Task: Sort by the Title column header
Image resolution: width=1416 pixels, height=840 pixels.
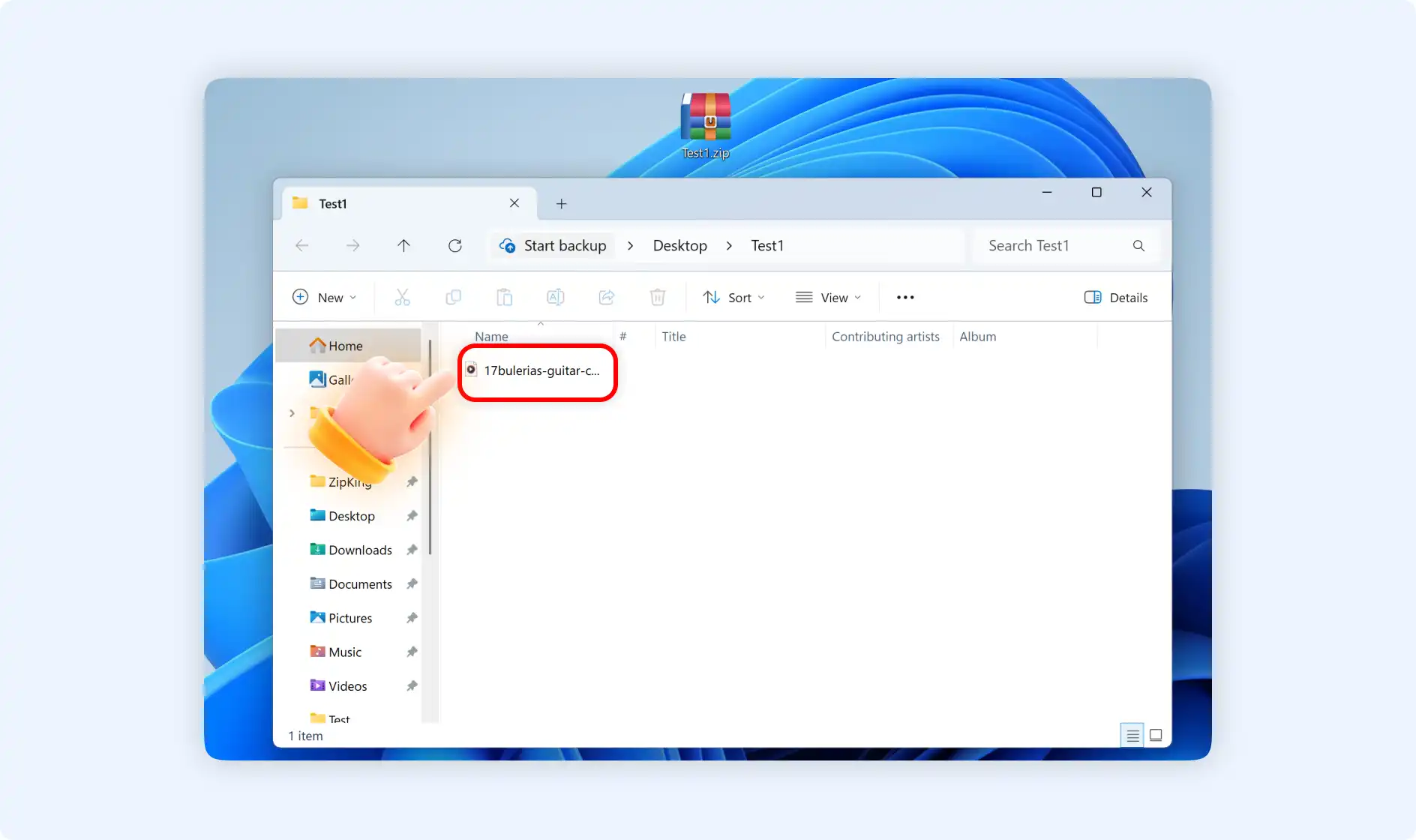Action: coord(673,337)
